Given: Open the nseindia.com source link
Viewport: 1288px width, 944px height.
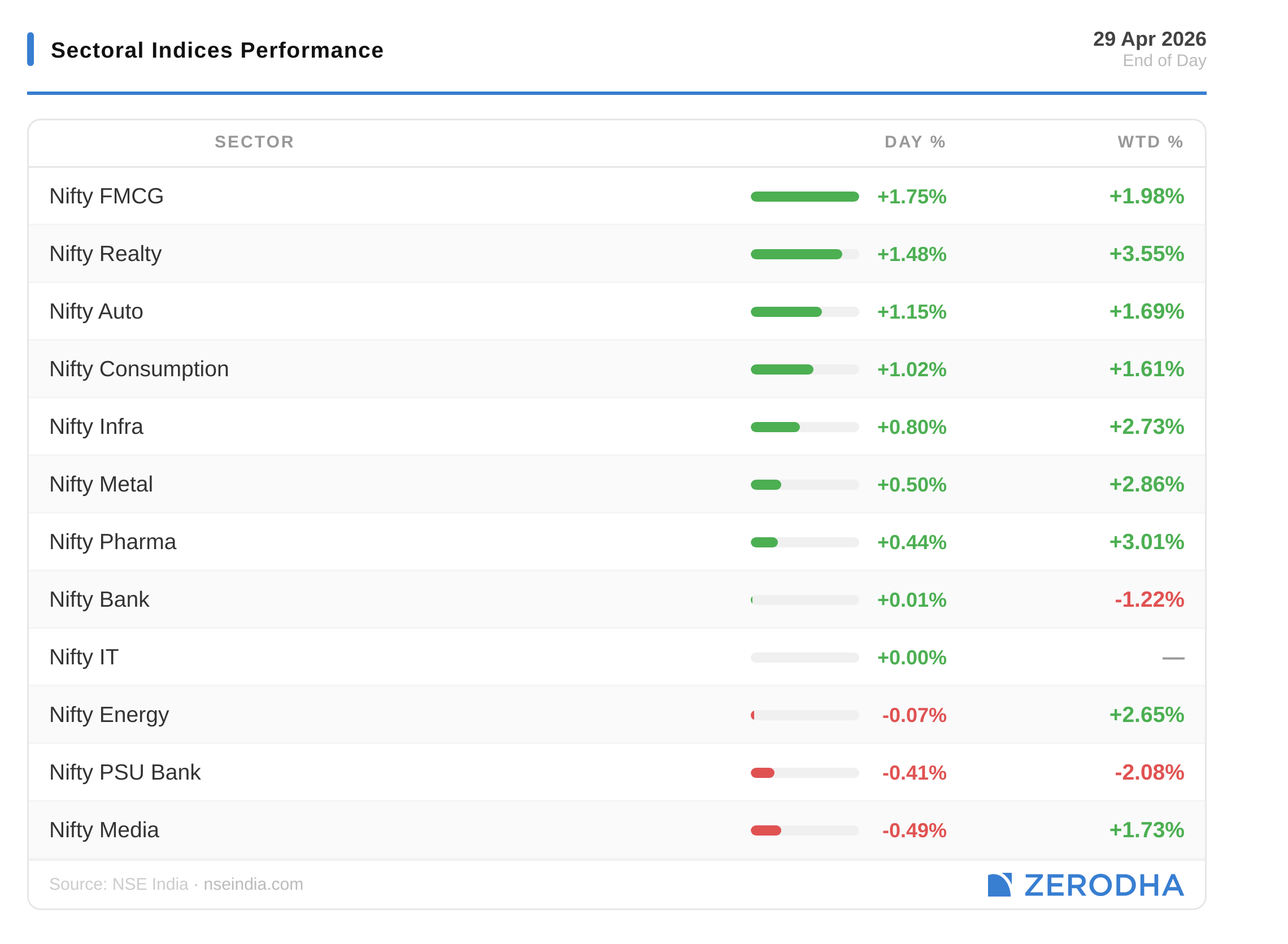Looking at the screenshot, I should (x=253, y=884).
